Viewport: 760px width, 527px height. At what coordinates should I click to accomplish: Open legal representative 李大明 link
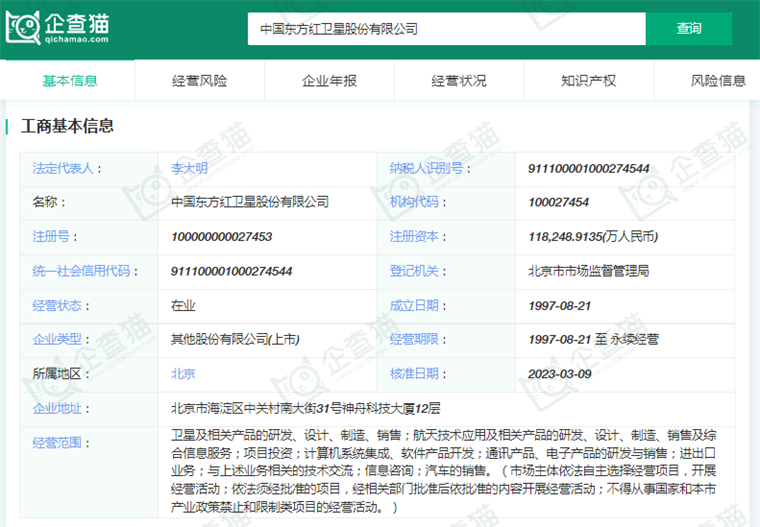click(190, 168)
